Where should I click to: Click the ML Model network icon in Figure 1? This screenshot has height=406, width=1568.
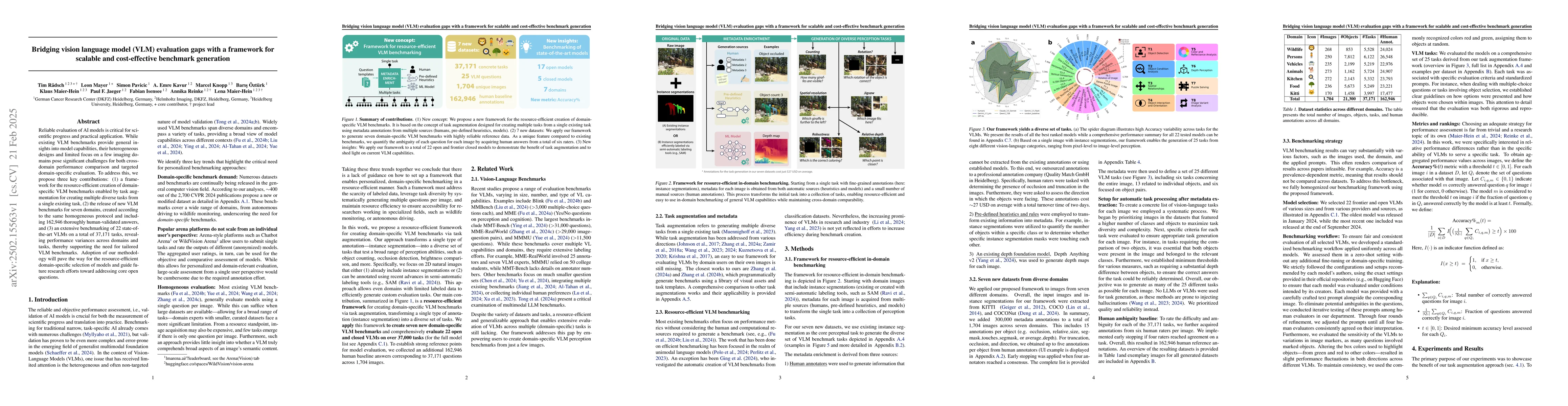click(x=413, y=86)
